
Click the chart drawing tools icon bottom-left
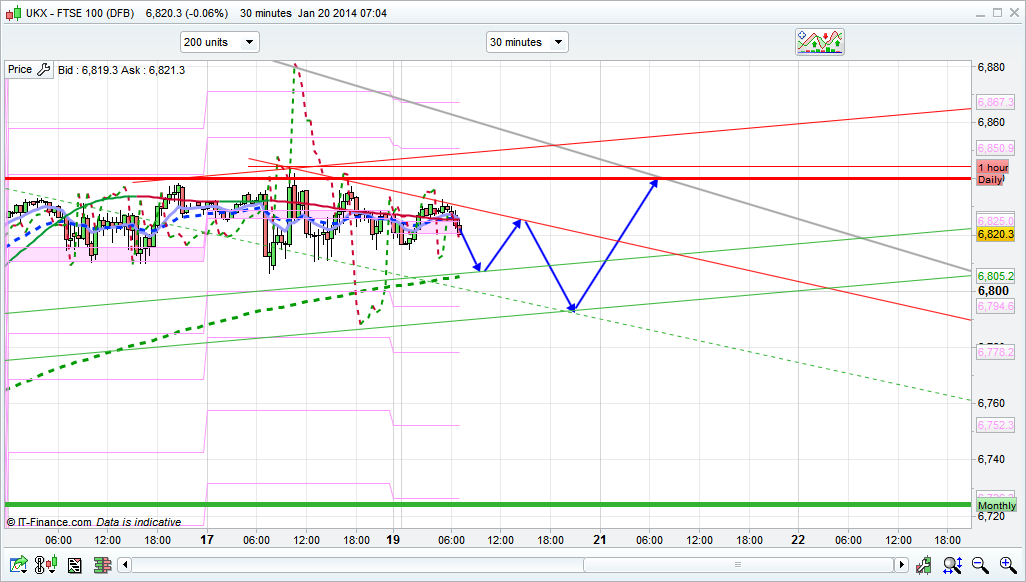17,565
